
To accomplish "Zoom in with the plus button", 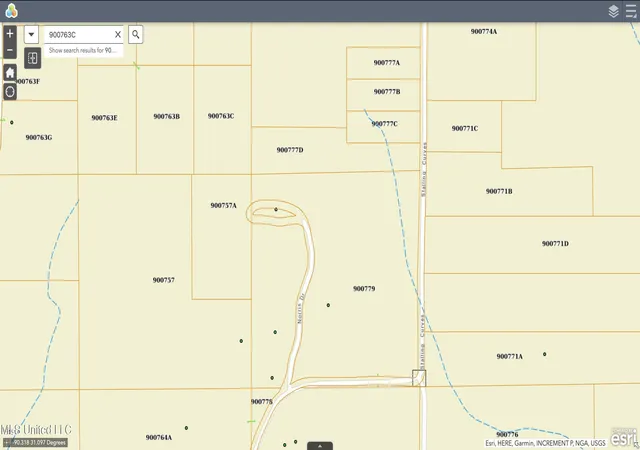I will tap(10, 34).
